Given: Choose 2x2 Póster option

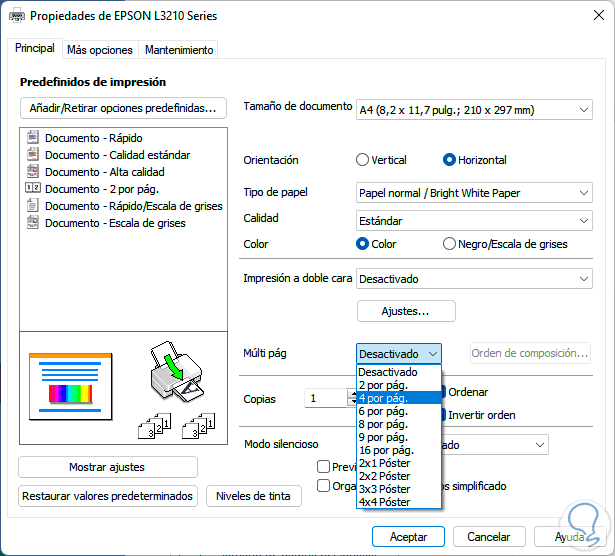Looking at the screenshot, I should [x=399, y=476].
